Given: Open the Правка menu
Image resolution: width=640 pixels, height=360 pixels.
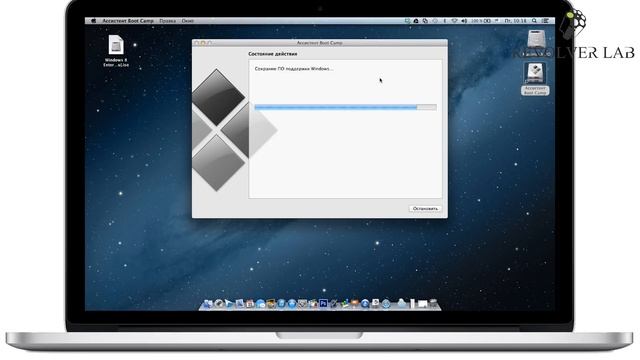Looking at the screenshot, I should tap(167, 21).
